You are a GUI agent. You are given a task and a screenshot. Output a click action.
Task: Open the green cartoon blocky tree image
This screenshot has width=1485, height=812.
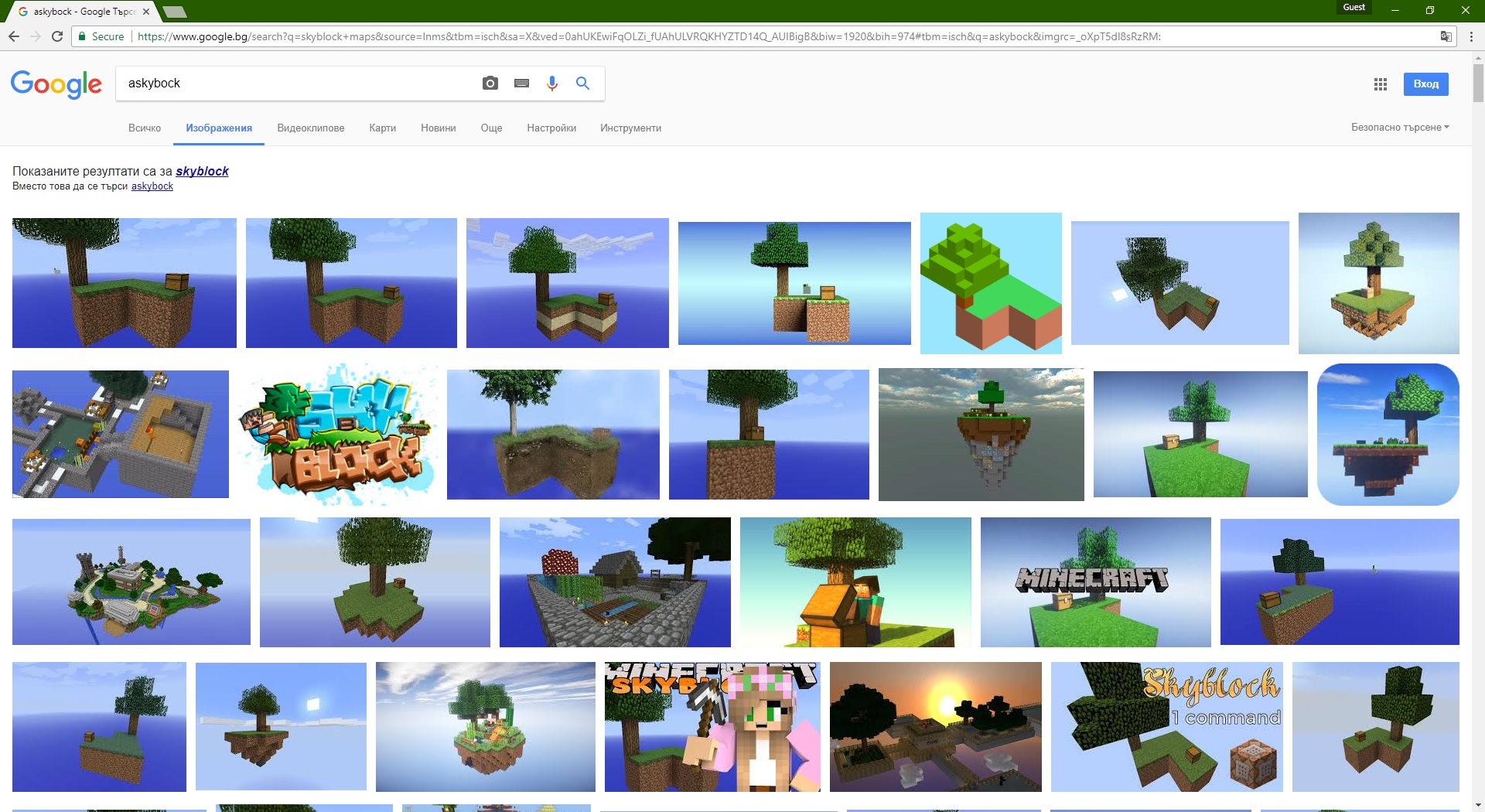pos(991,283)
